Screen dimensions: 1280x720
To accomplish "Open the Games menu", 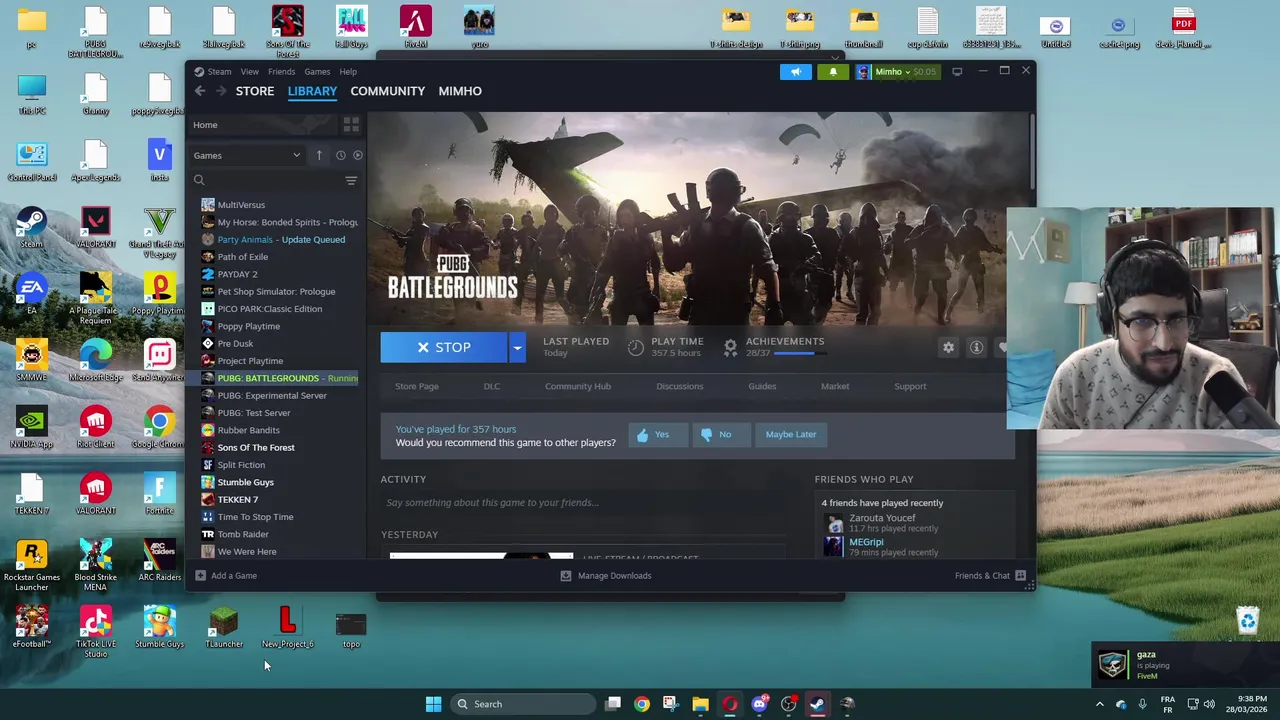I will 317,72.
